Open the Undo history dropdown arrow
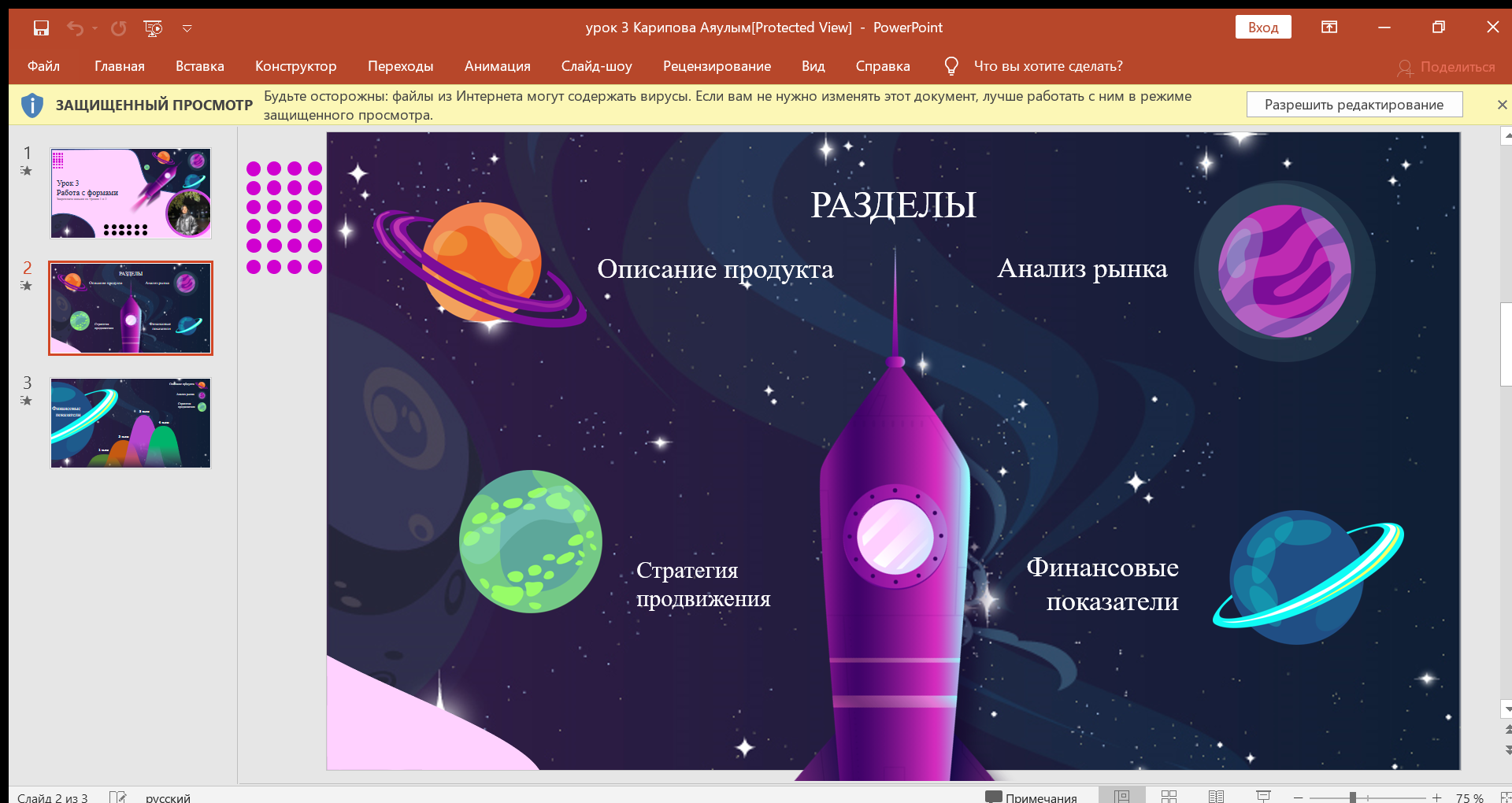 pos(95,28)
